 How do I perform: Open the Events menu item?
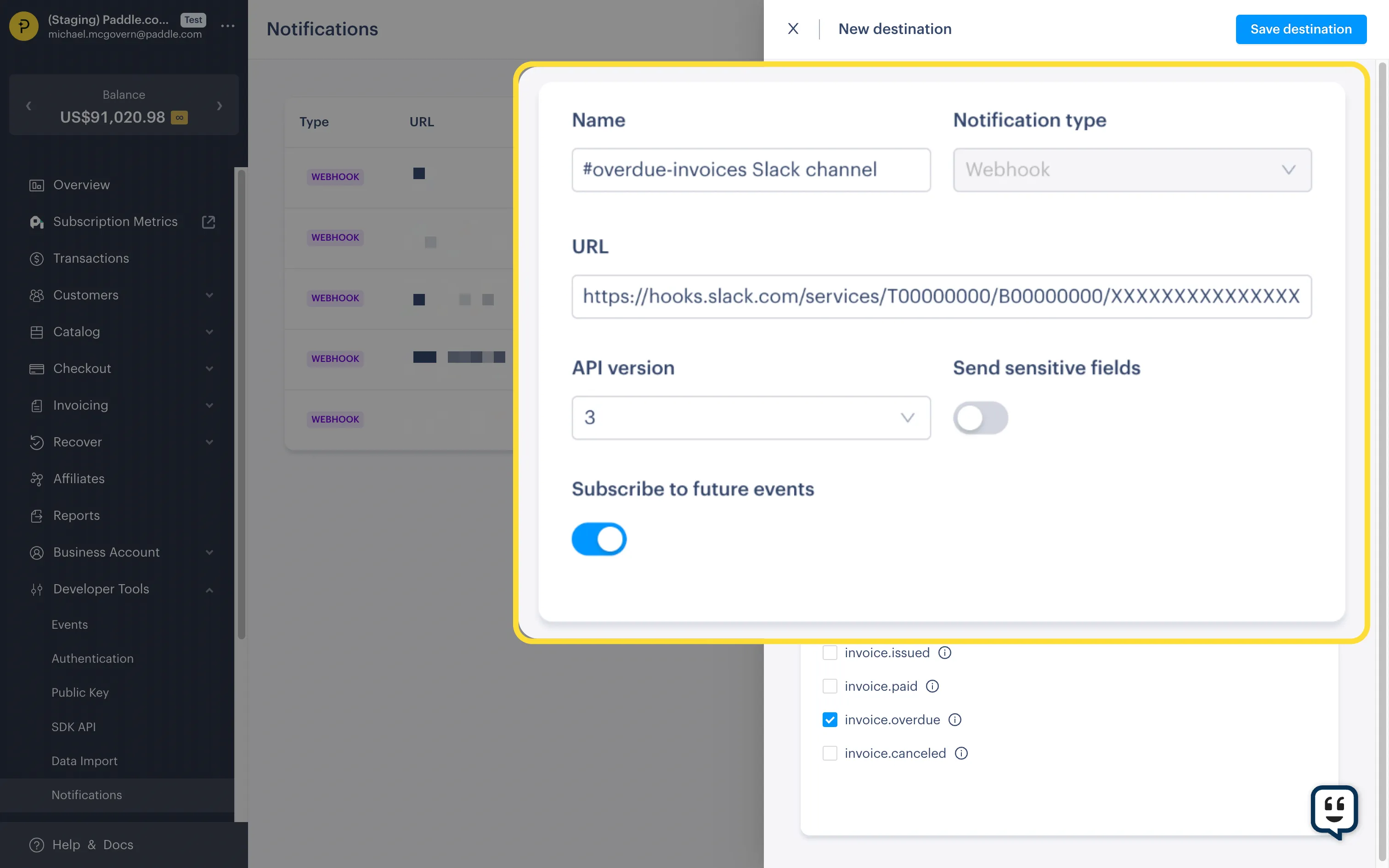pyautogui.click(x=69, y=625)
